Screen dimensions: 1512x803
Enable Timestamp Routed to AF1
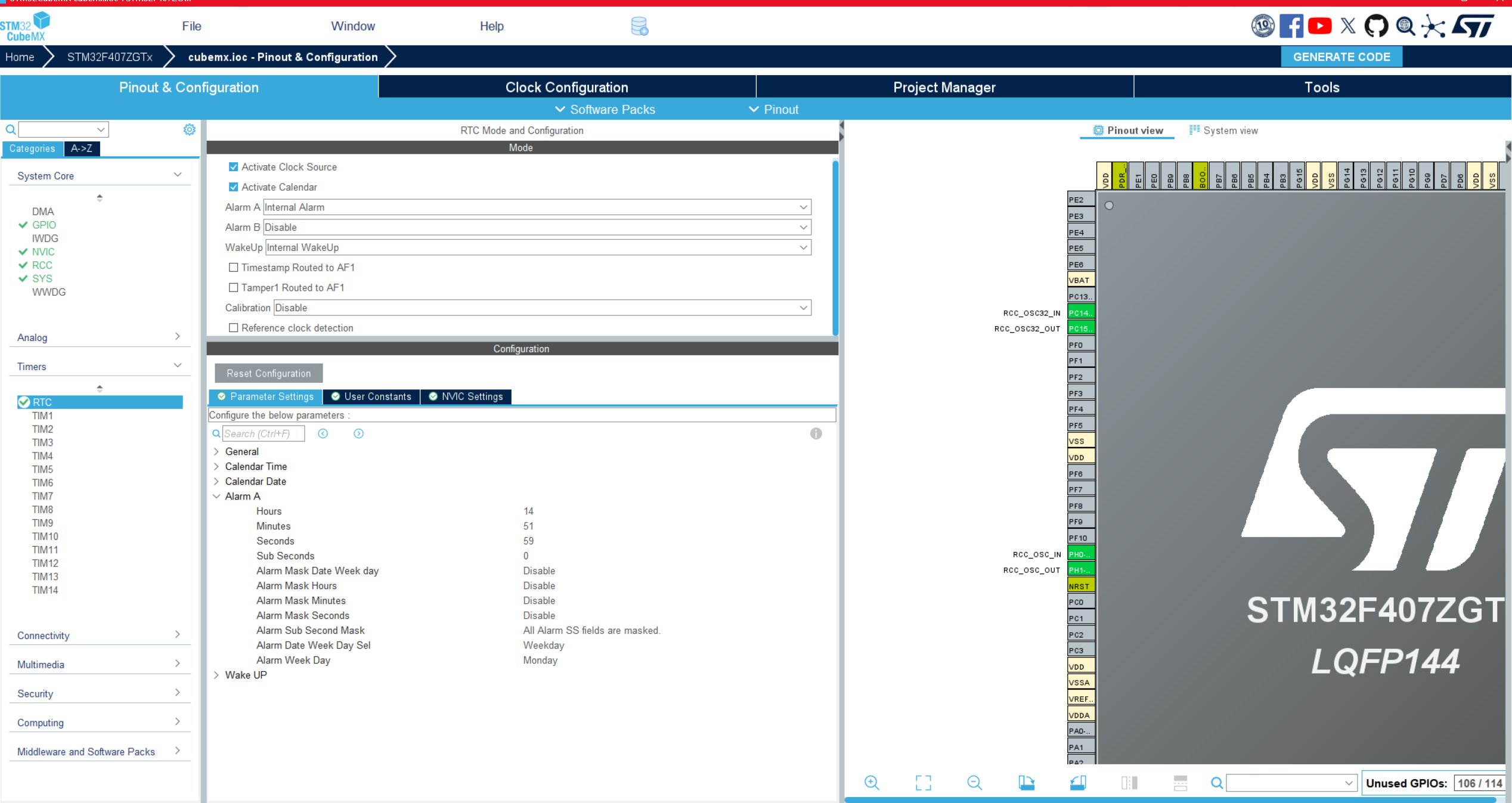[x=234, y=268]
